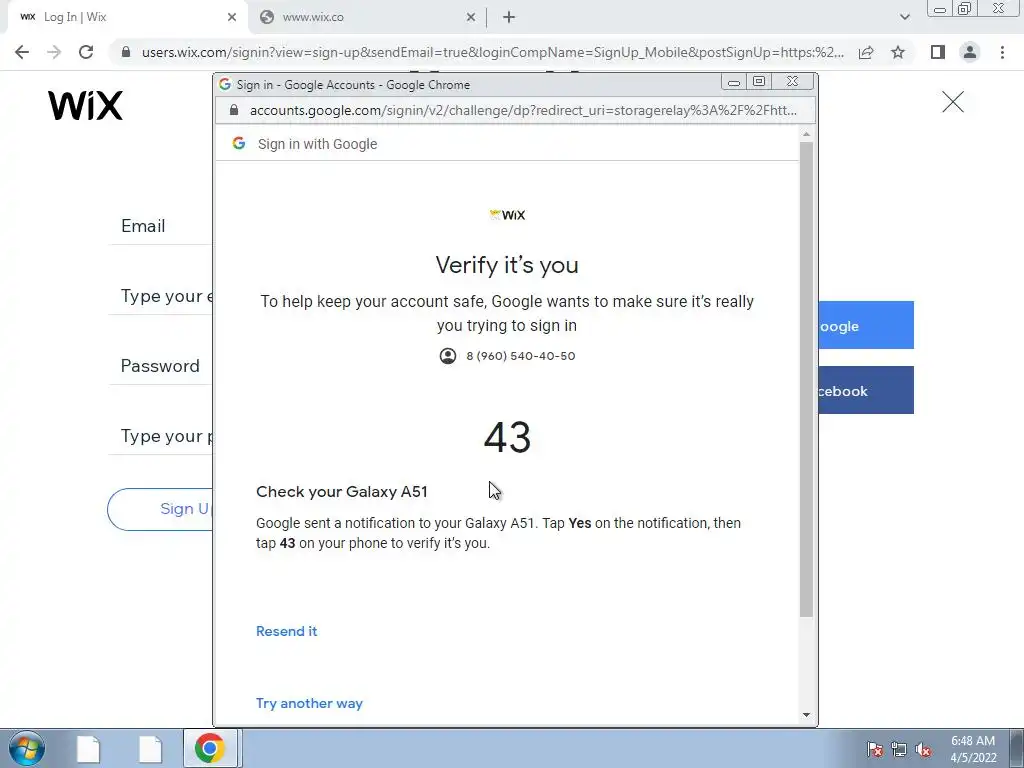Click the Sign in with Google header text
The image size is (1024, 768).
pyautogui.click(x=317, y=144)
